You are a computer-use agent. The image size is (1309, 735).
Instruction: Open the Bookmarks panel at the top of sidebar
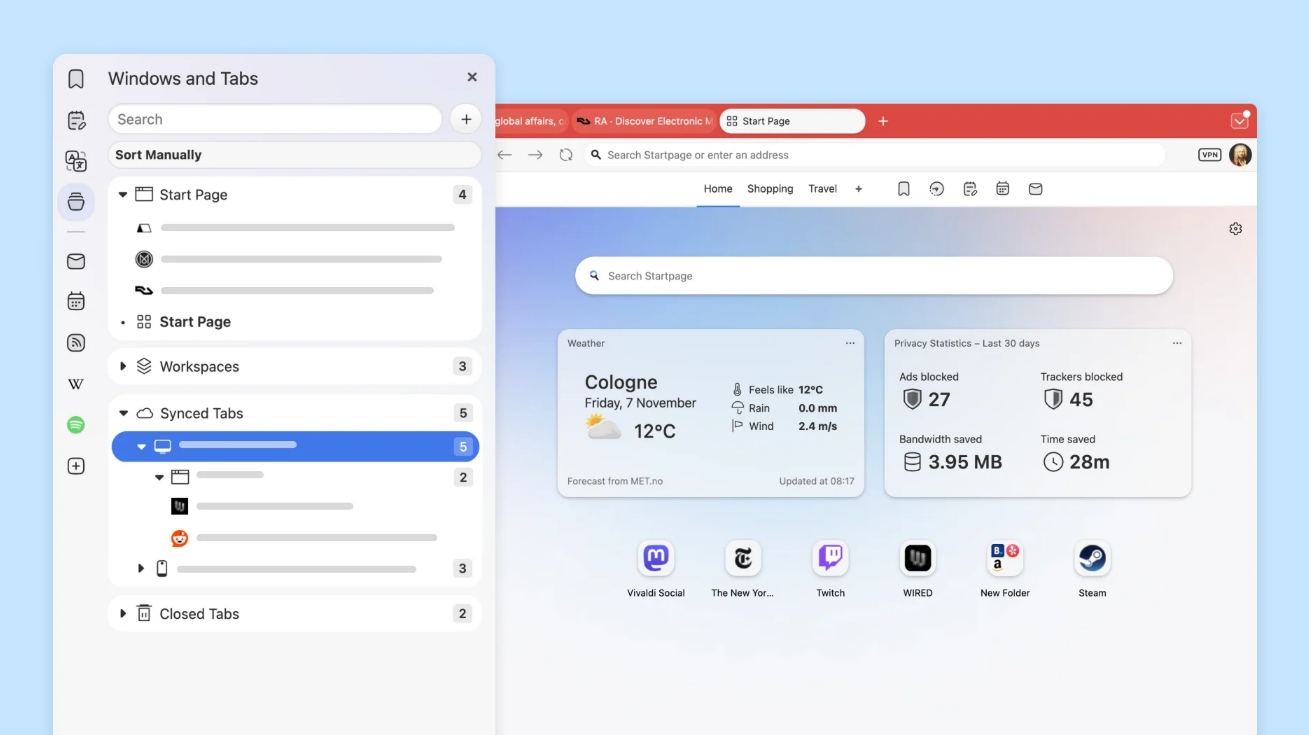(76, 78)
